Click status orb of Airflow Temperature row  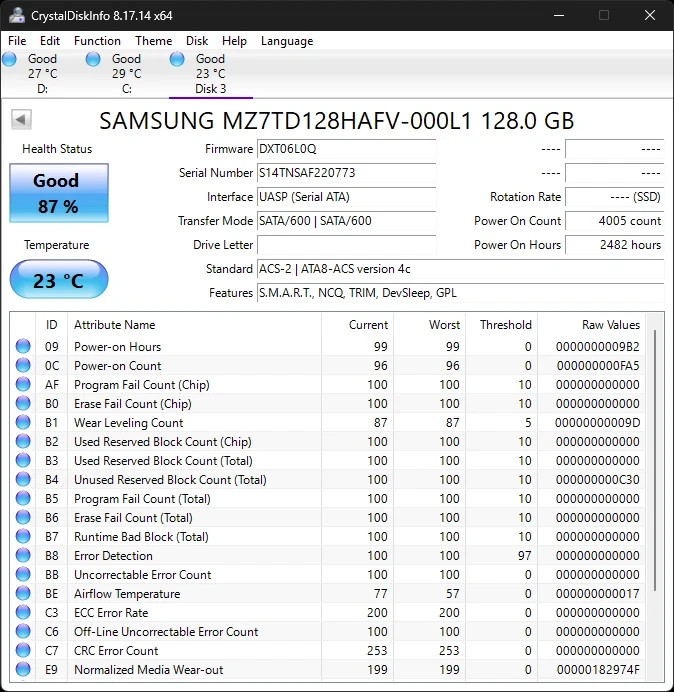point(23,593)
